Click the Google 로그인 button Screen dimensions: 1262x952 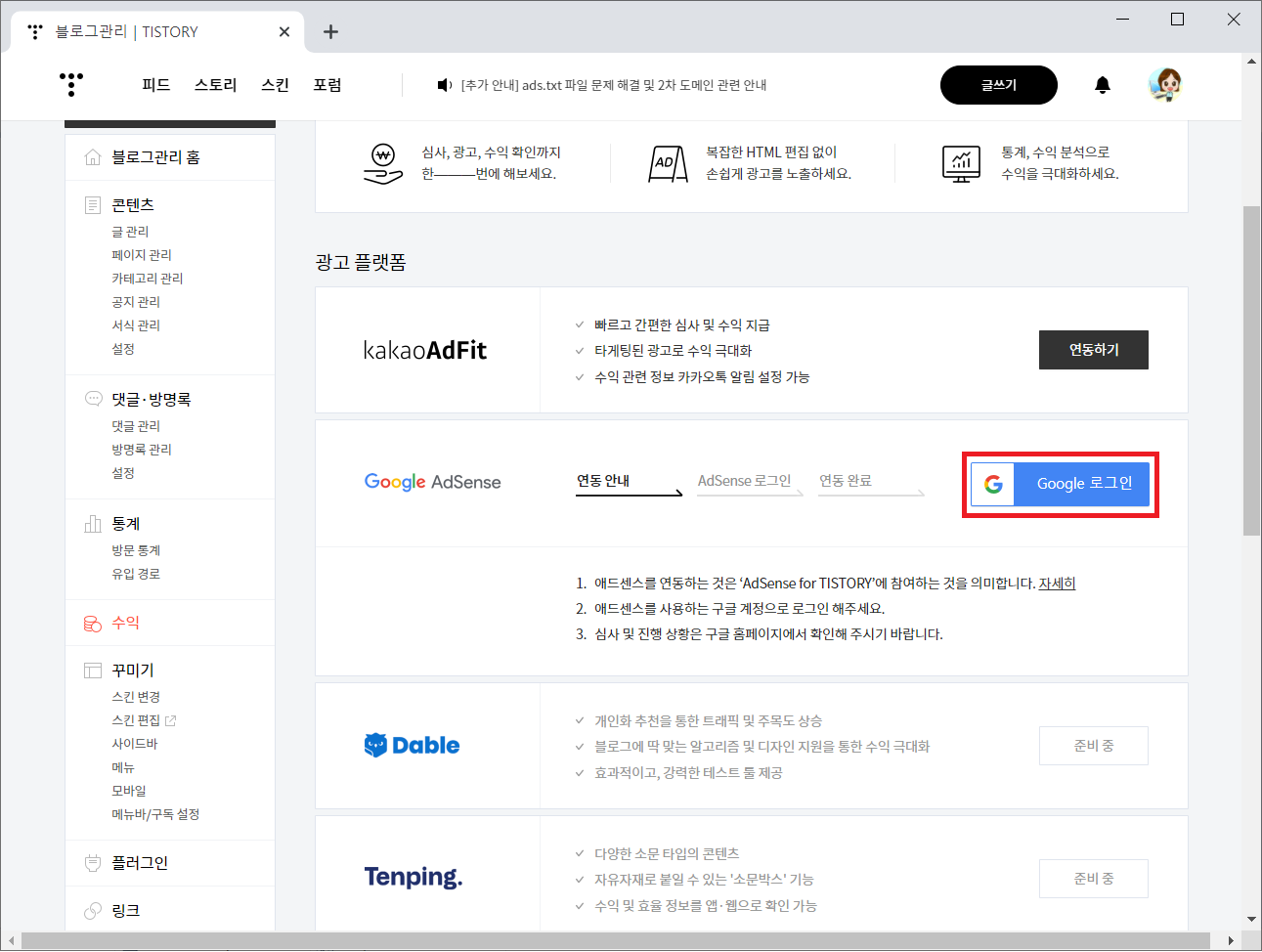click(x=1061, y=484)
